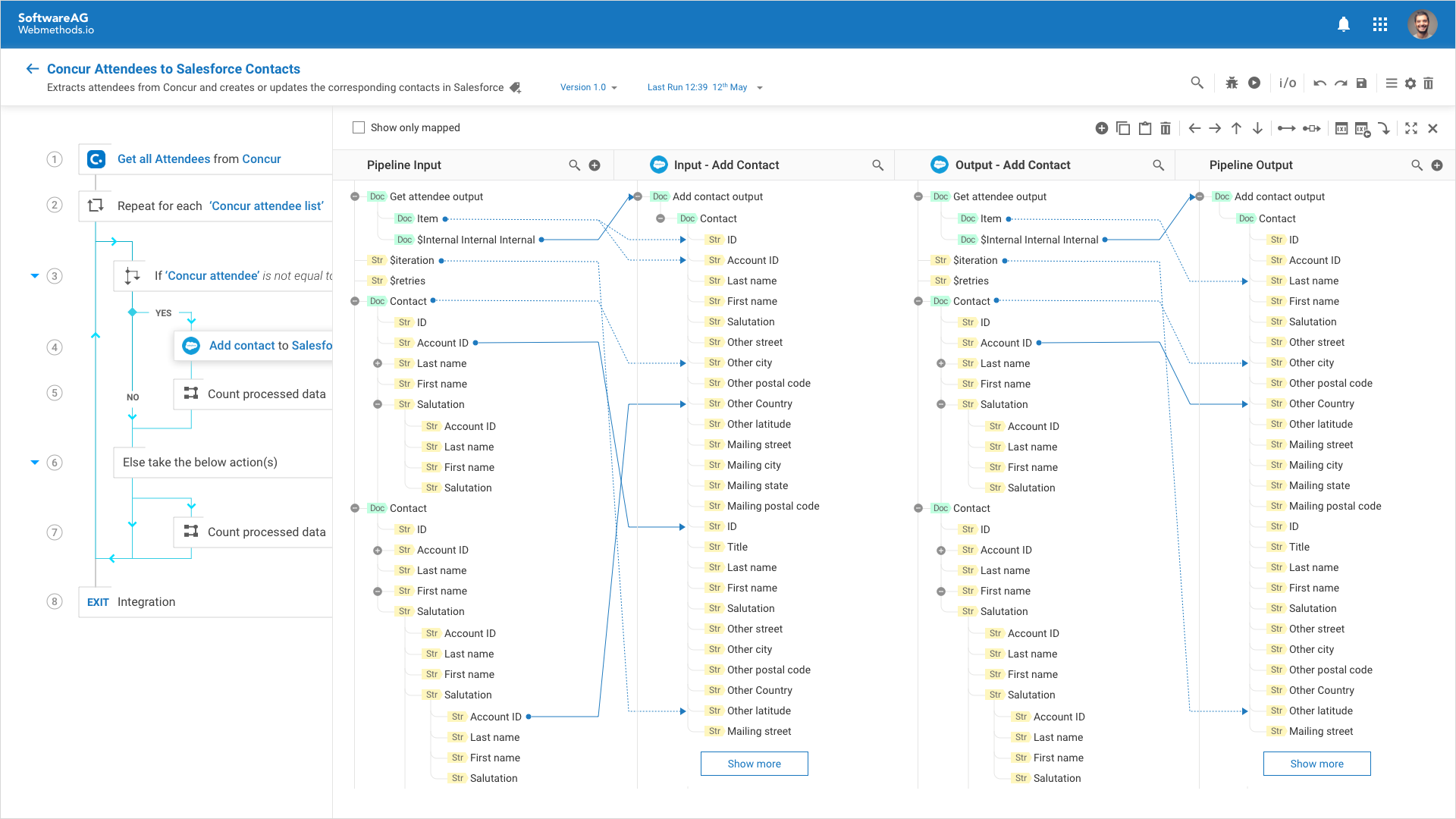1456x819 pixels.
Task: Delete the workflow using the top trash icon
Action: 1429,83
